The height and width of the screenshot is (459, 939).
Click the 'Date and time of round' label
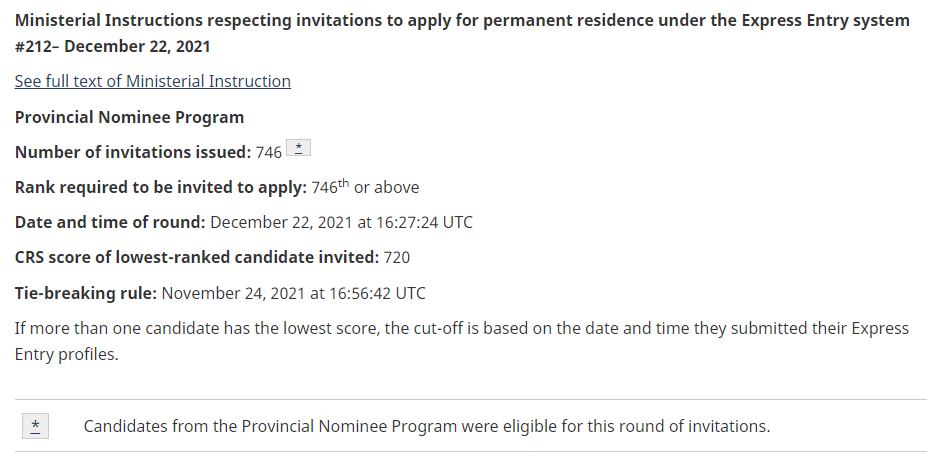[110, 222]
